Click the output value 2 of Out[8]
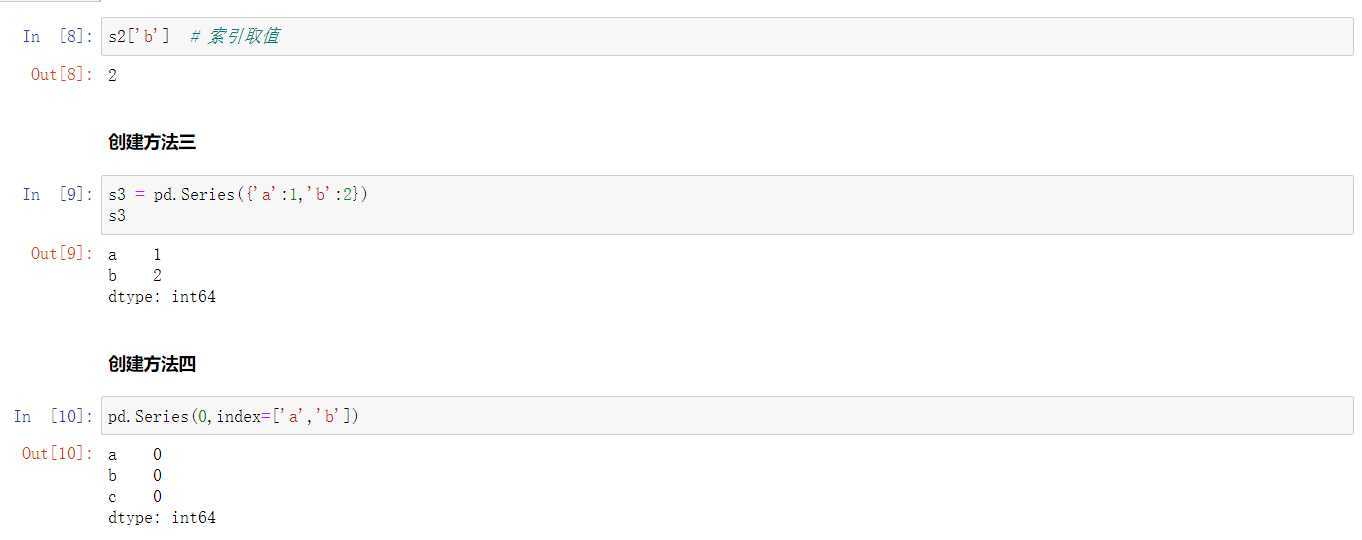 (x=112, y=75)
